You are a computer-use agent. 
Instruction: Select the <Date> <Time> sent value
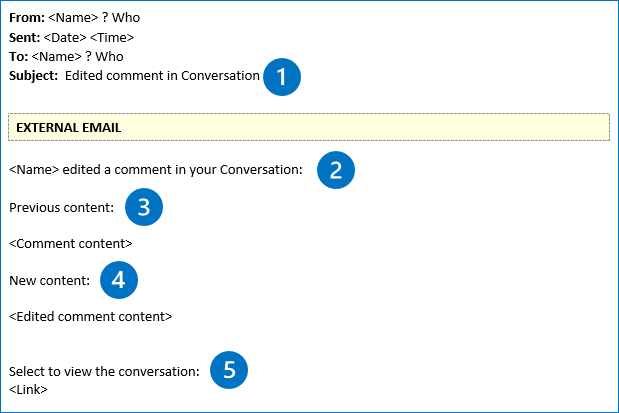coord(89,38)
